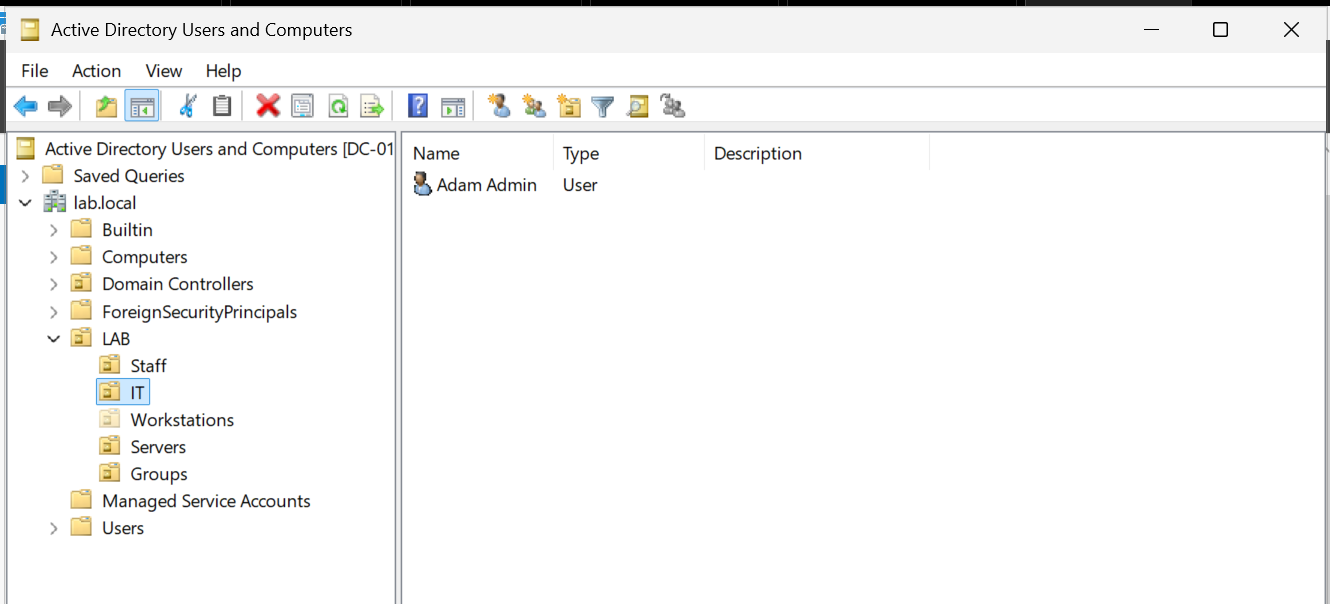The image size is (1330, 604).
Task: Go back using the blue Back arrow
Action: point(26,106)
